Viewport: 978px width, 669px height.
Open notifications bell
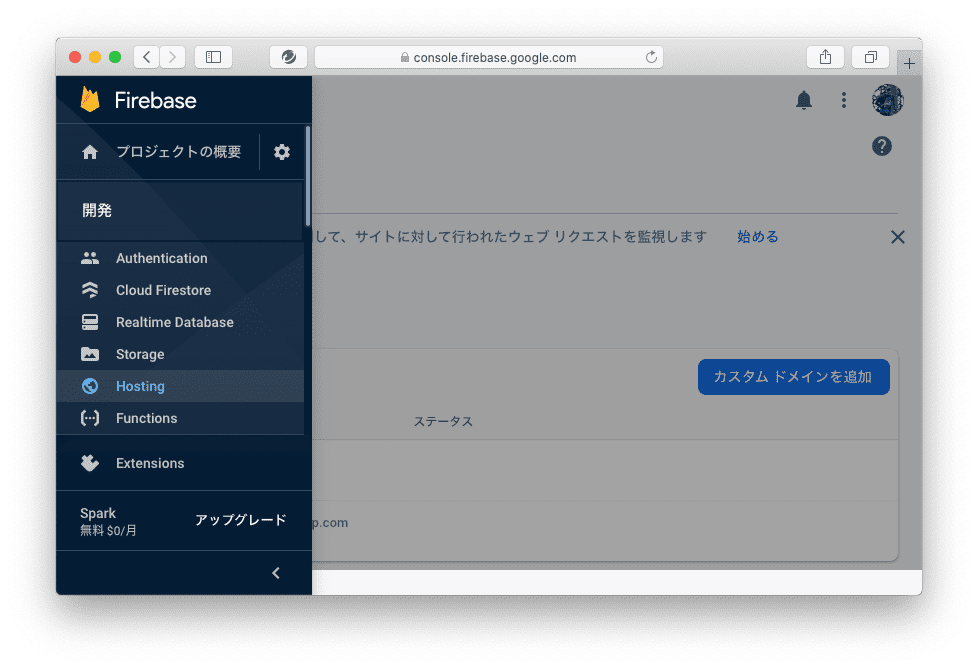(x=804, y=100)
